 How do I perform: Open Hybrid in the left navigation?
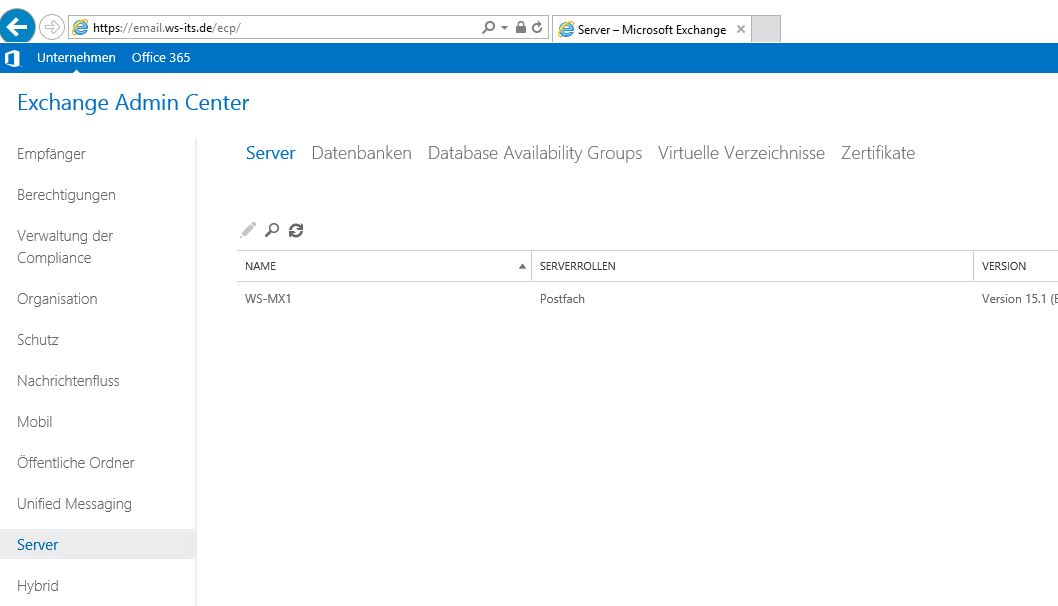point(38,586)
